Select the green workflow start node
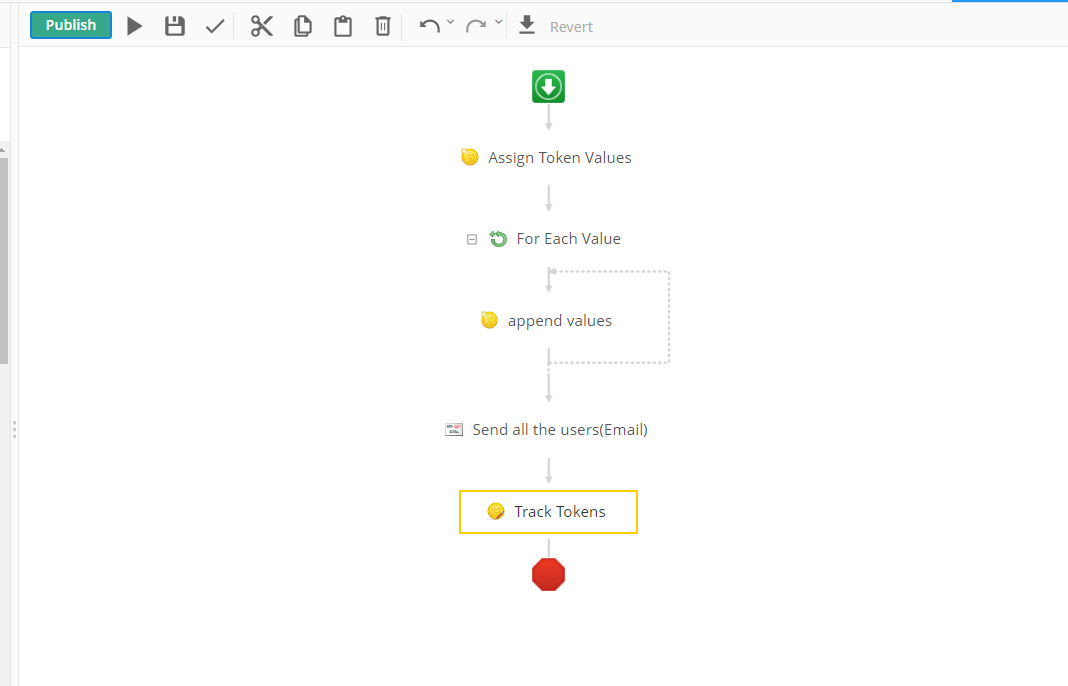The height and width of the screenshot is (686, 1068). (548, 87)
